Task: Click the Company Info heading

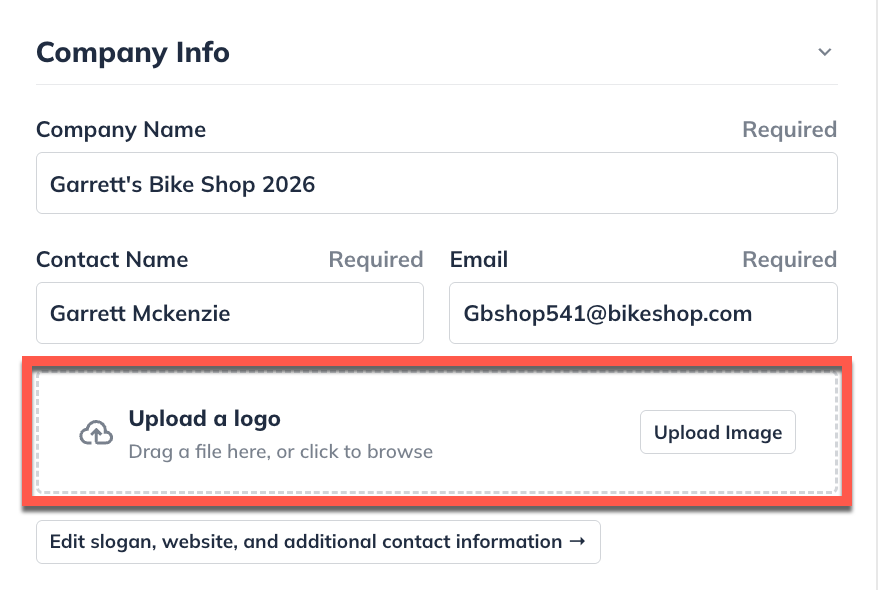Action: (x=133, y=52)
